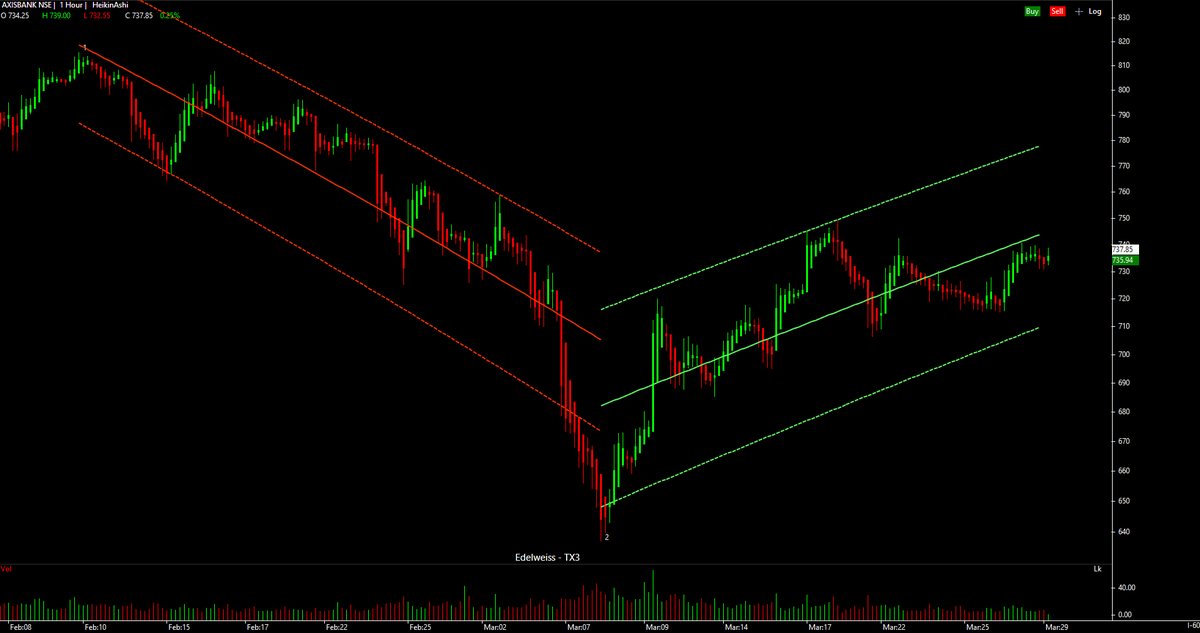
Task: Click the Mar:02 date label
Action: pyautogui.click(x=497, y=627)
